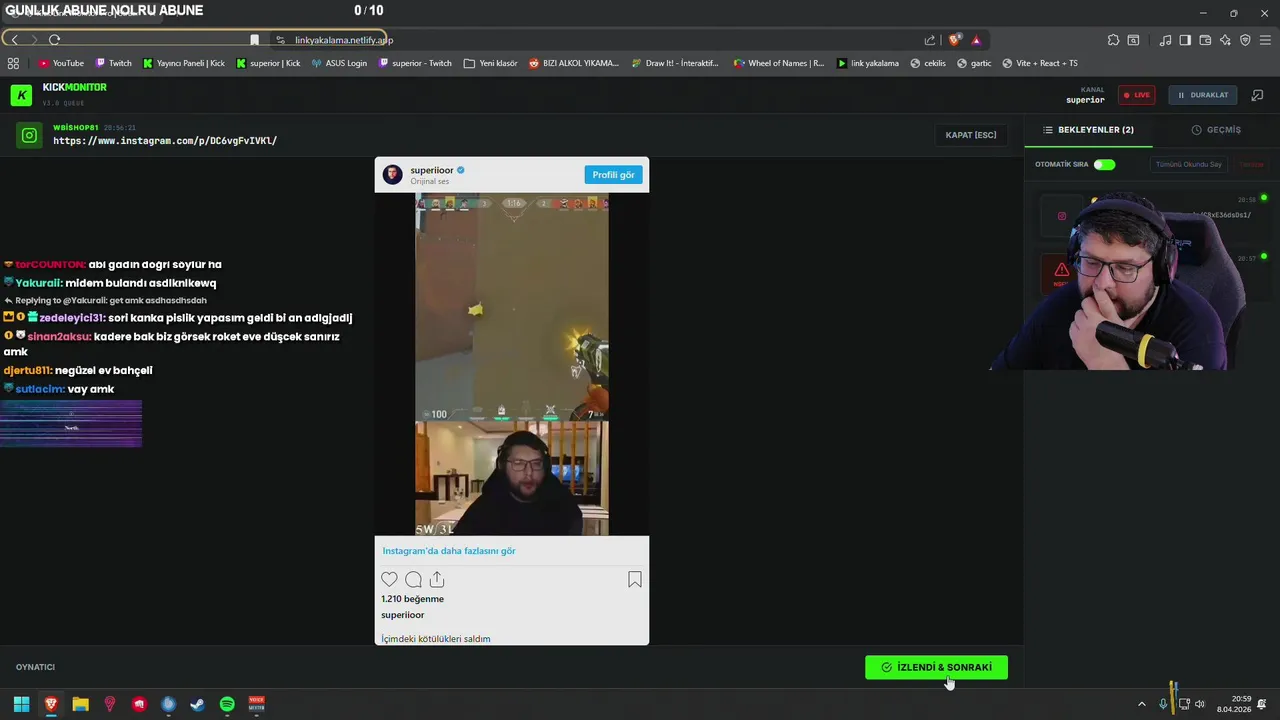Click the browser forward arrow
The image size is (1280, 720).
pos(33,40)
